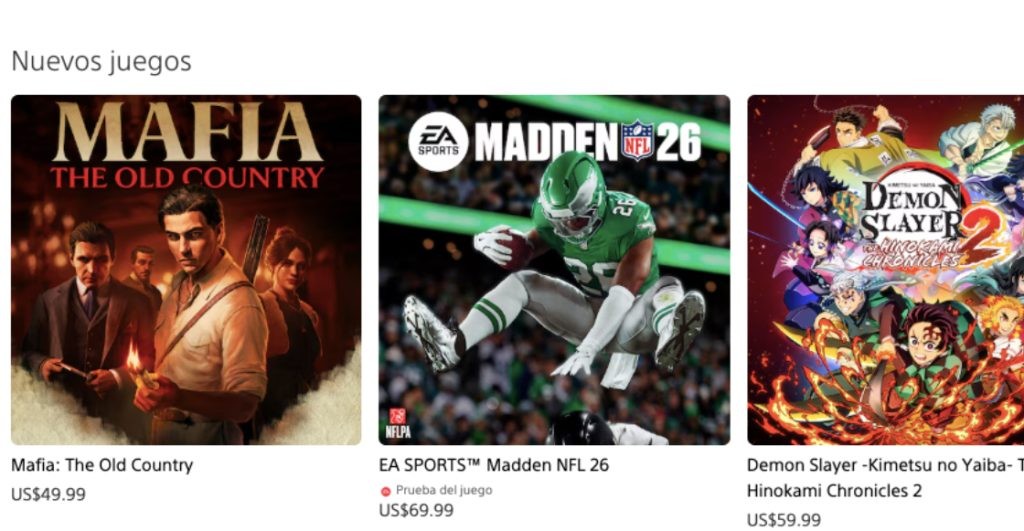1024x531 pixels.
Task: Open the Demon Slayer cover thumbnail
Action: pyautogui.click(x=886, y=270)
